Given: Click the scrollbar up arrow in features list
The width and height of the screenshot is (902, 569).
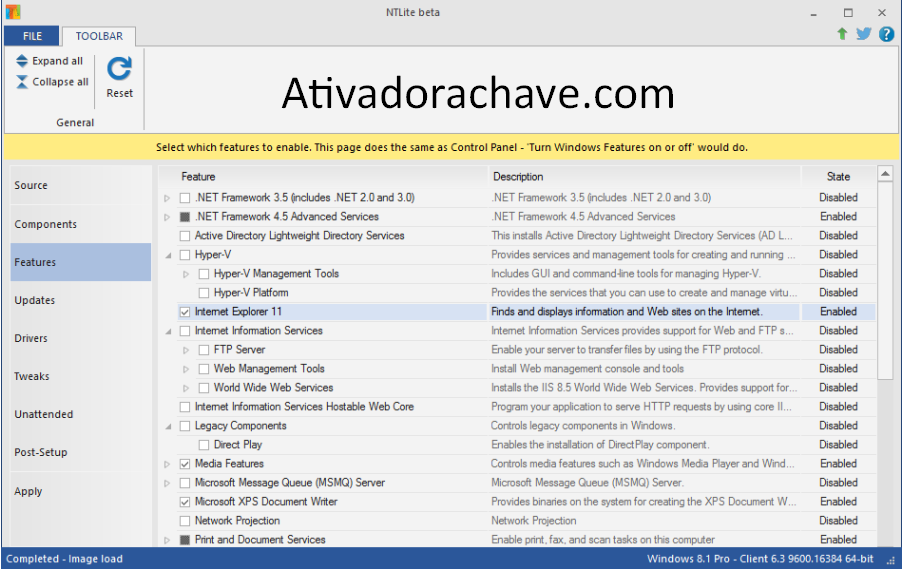Looking at the screenshot, I should pos(884,174).
